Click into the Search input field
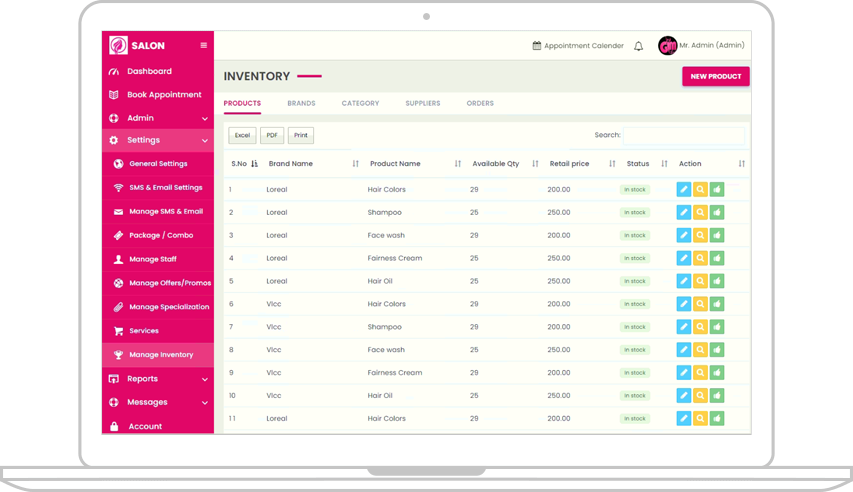 pyautogui.click(x=683, y=135)
